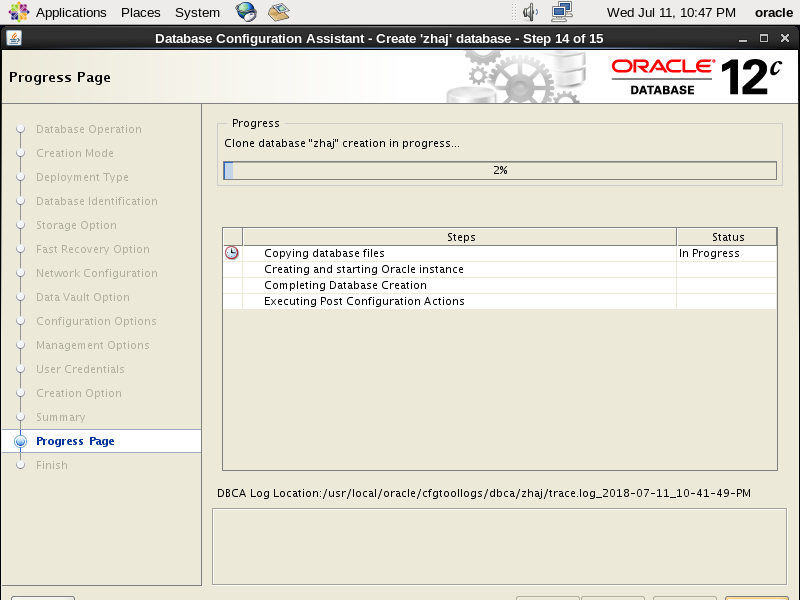Select the Database Operation step
Screen dimensions: 800x600
(89, 129)
